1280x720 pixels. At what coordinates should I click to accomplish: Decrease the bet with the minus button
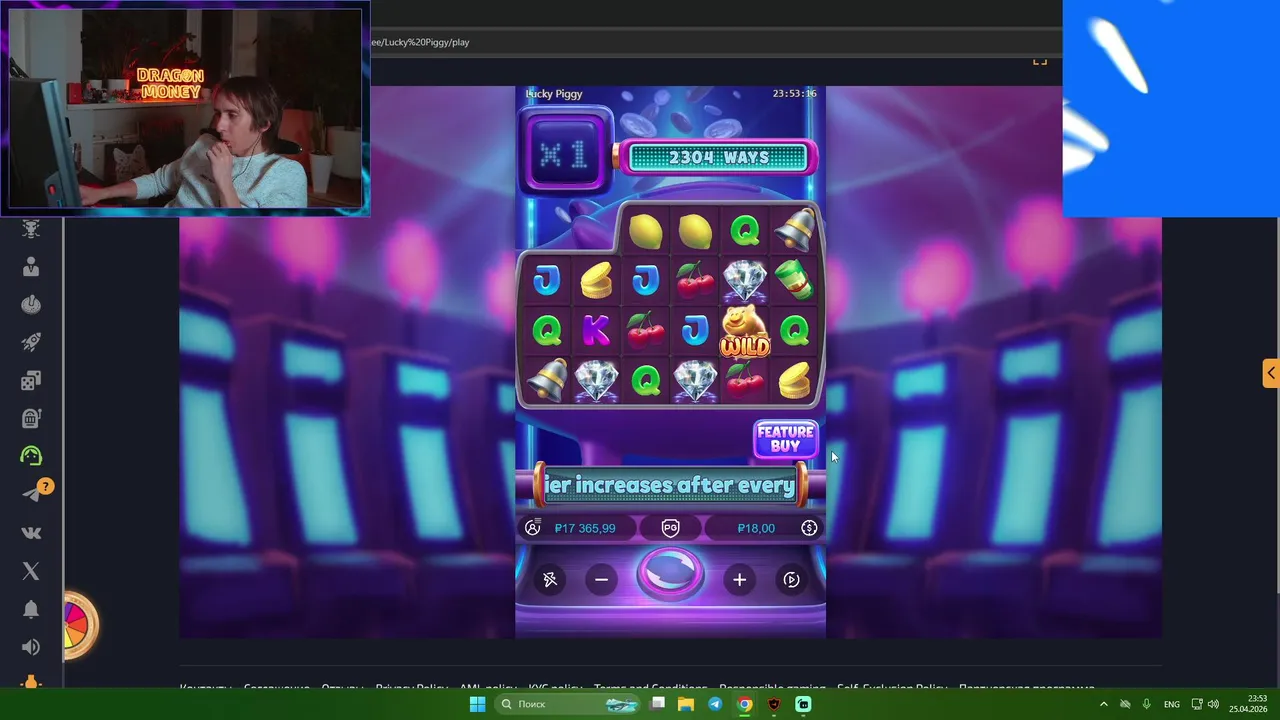click(601, 580)
